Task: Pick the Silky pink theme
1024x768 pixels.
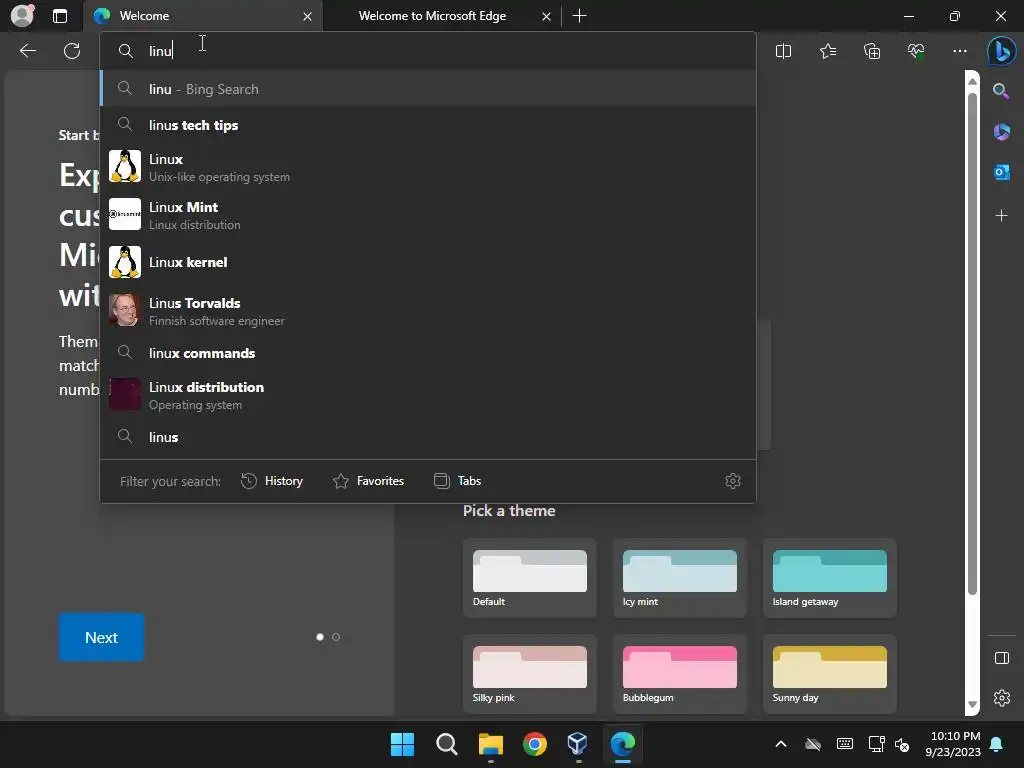Action: [x=530, y=674]
